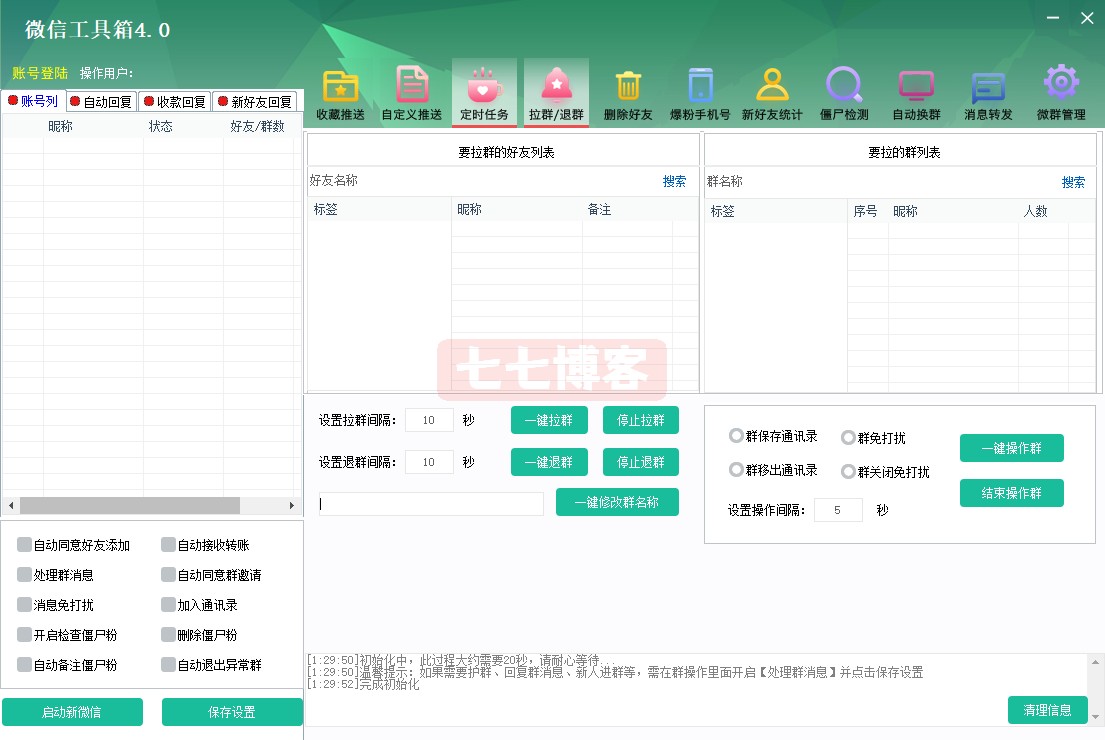Click the 一键操作群 button

tap(1011, 448)
